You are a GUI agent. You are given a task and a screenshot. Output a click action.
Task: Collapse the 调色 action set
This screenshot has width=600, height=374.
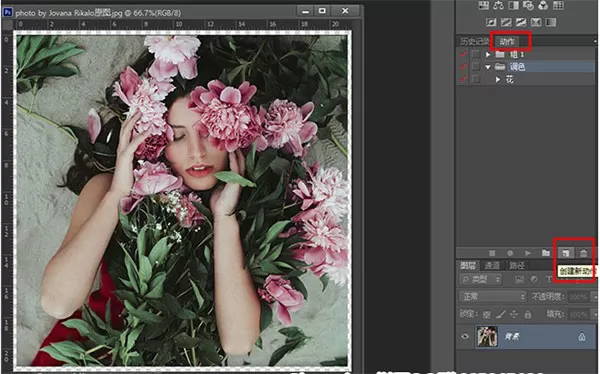488,67
